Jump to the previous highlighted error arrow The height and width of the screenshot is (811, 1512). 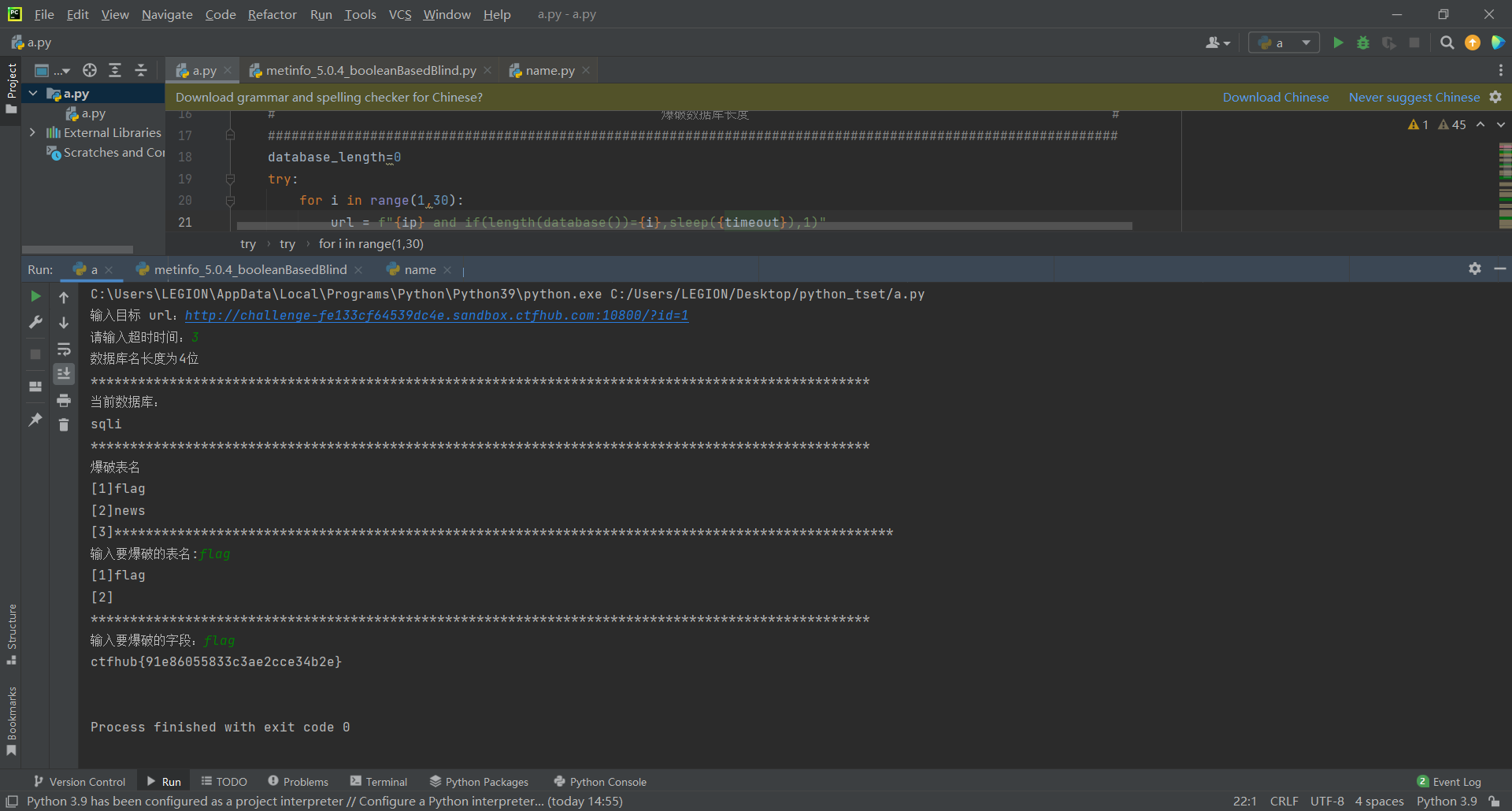tap(1480, 124)
